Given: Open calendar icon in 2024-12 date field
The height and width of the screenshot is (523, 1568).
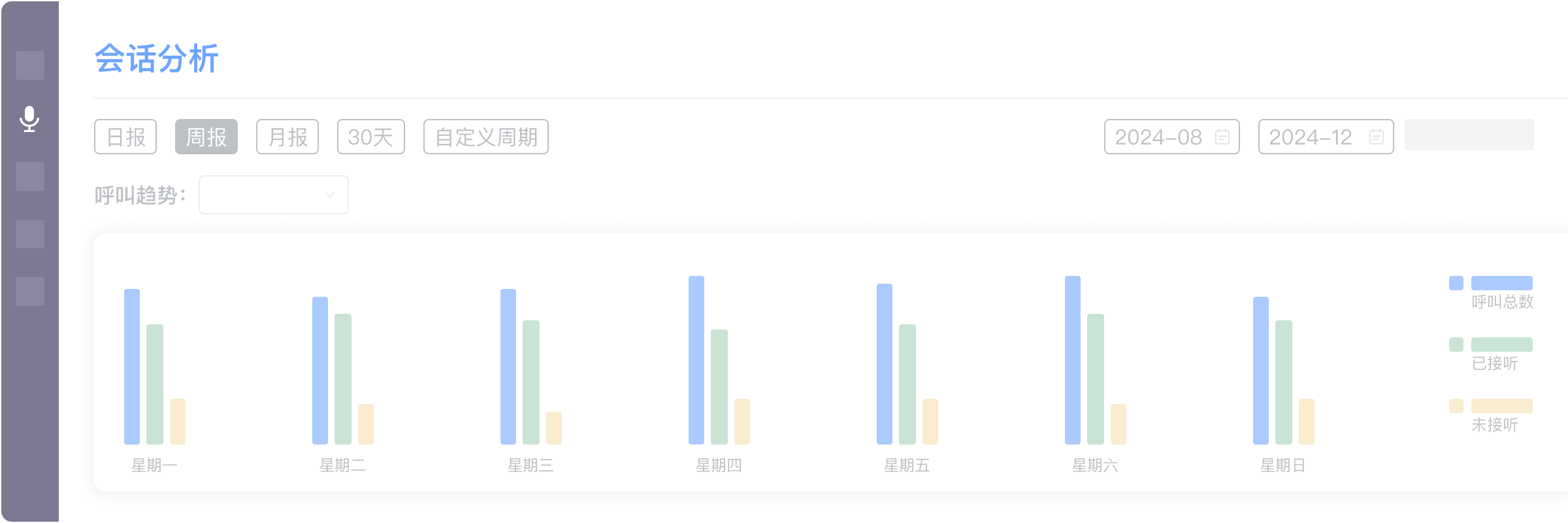Looking at the screenshot, I should pos(1376,137).
